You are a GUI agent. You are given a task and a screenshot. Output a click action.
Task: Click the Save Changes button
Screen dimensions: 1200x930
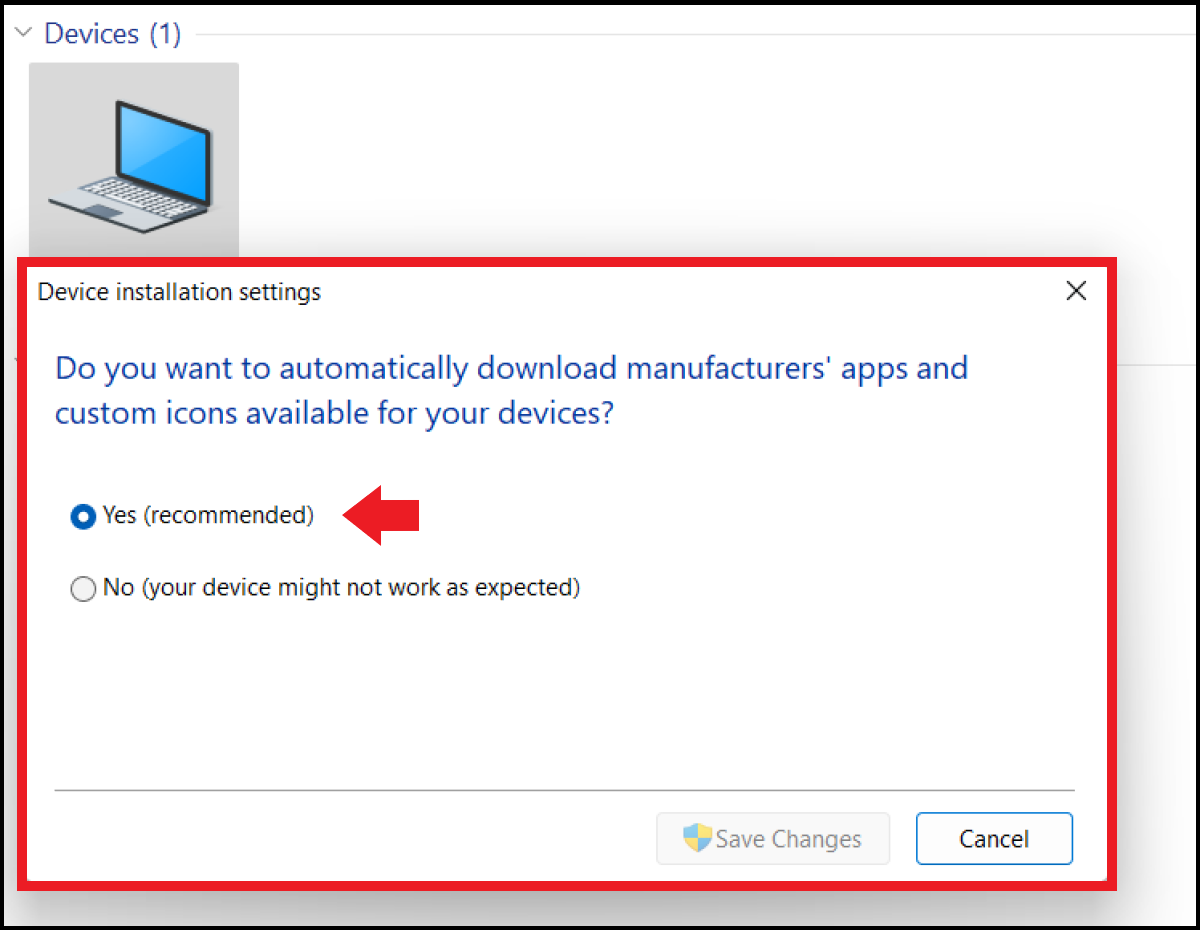[x=773, y=838]
